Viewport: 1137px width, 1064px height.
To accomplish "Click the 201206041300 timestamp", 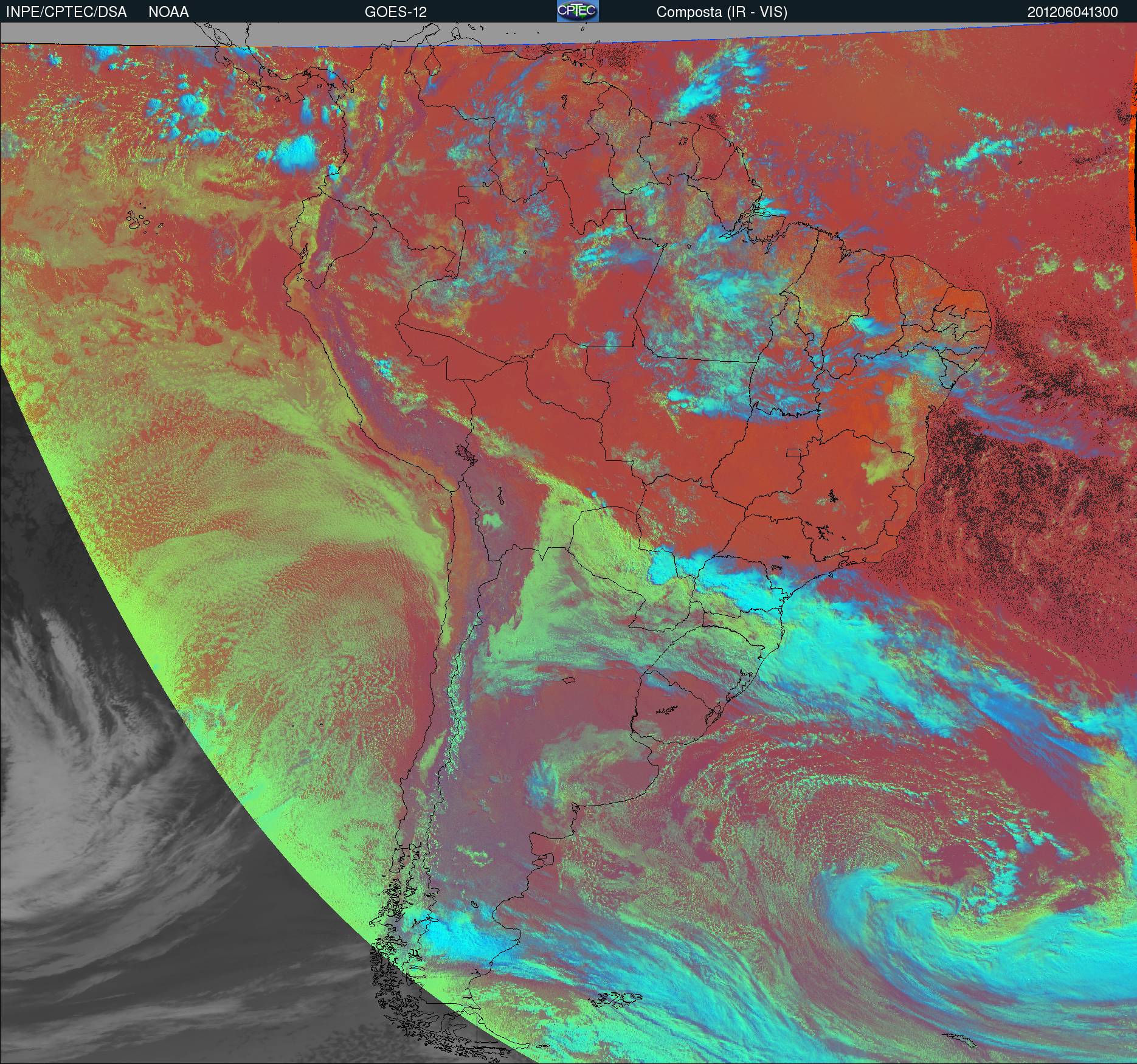I will (1073, 12).
